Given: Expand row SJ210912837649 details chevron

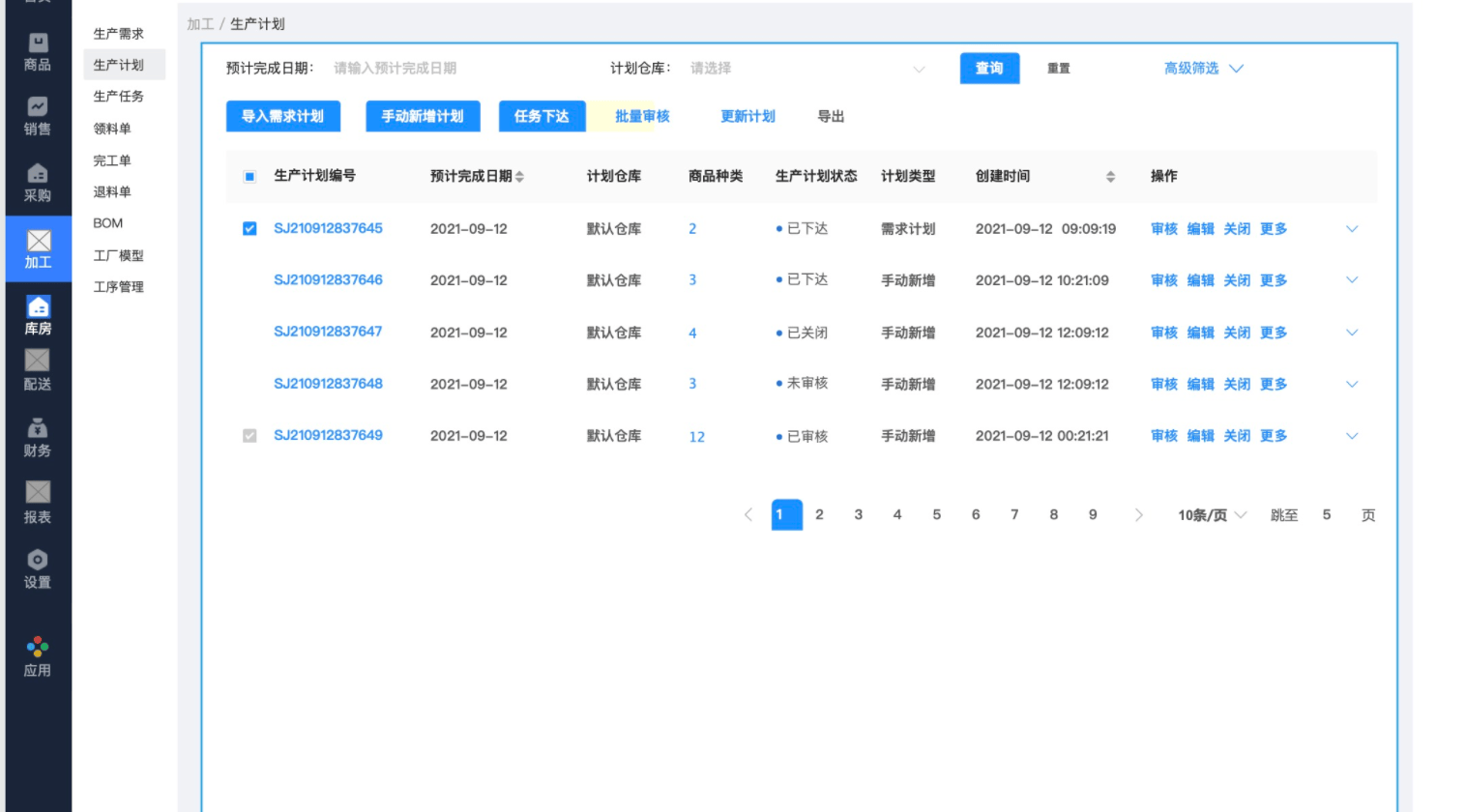Looking at the screenshot, I should tap(1352, 436).
